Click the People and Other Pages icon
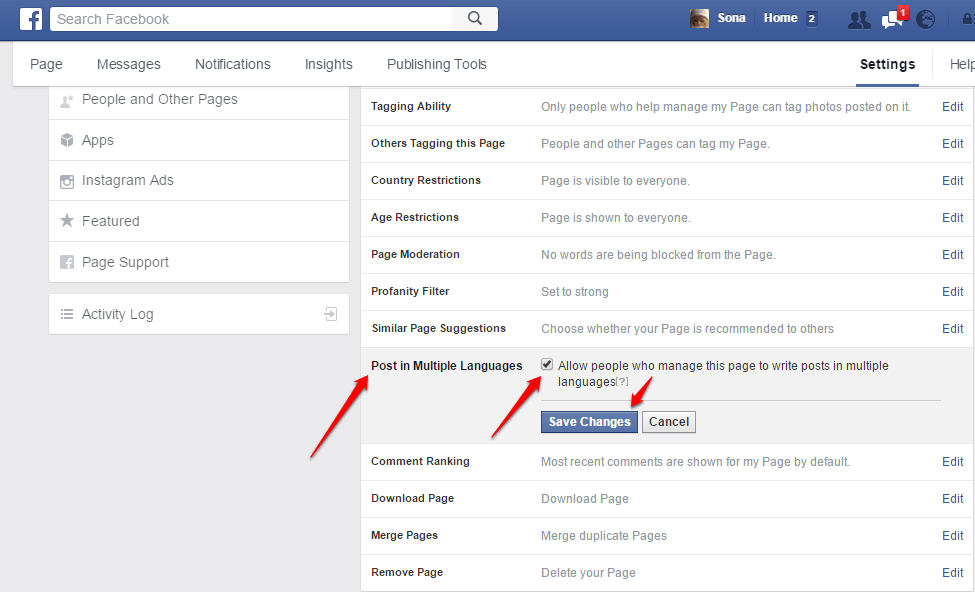The height and width of the screenshot is (592, 975). pyautogui.click(x=67, y=101)
